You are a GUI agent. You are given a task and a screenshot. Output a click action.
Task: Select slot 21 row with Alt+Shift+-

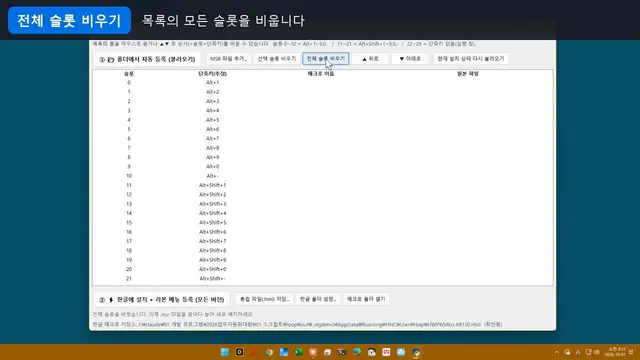point(322,279)
